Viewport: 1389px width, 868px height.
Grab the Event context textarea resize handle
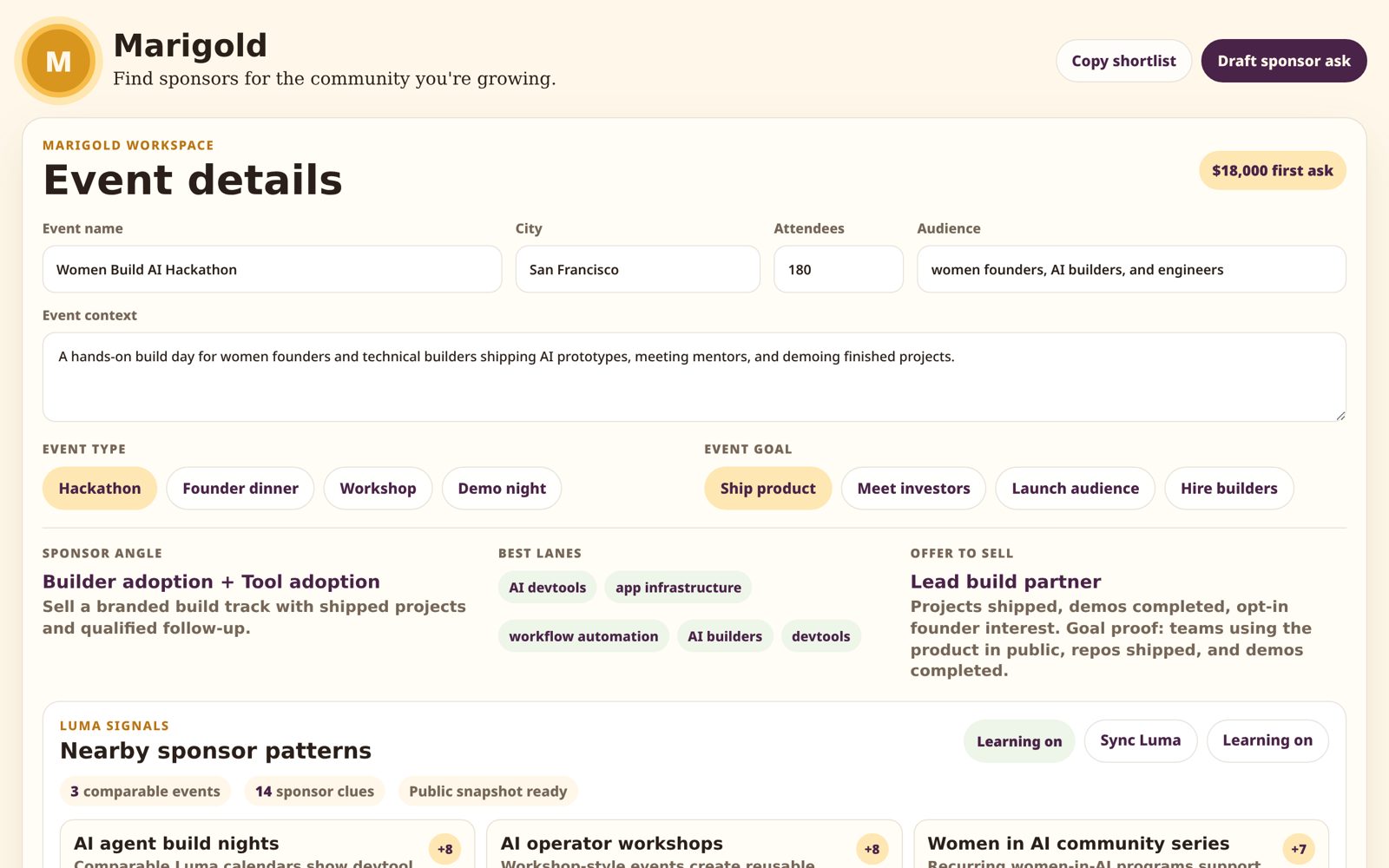point(1340,416)
